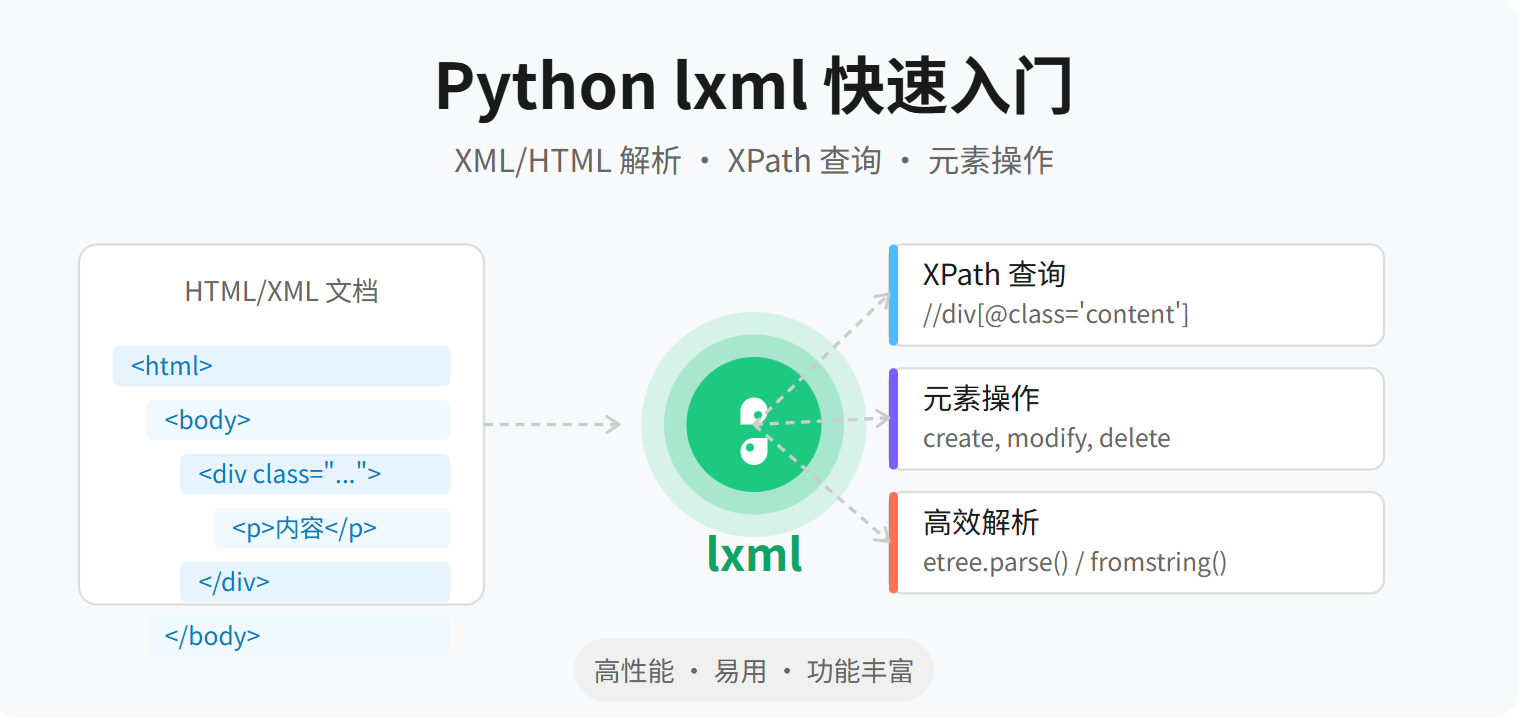Click the HTML/XML 文档 panel title

(281, 292)
